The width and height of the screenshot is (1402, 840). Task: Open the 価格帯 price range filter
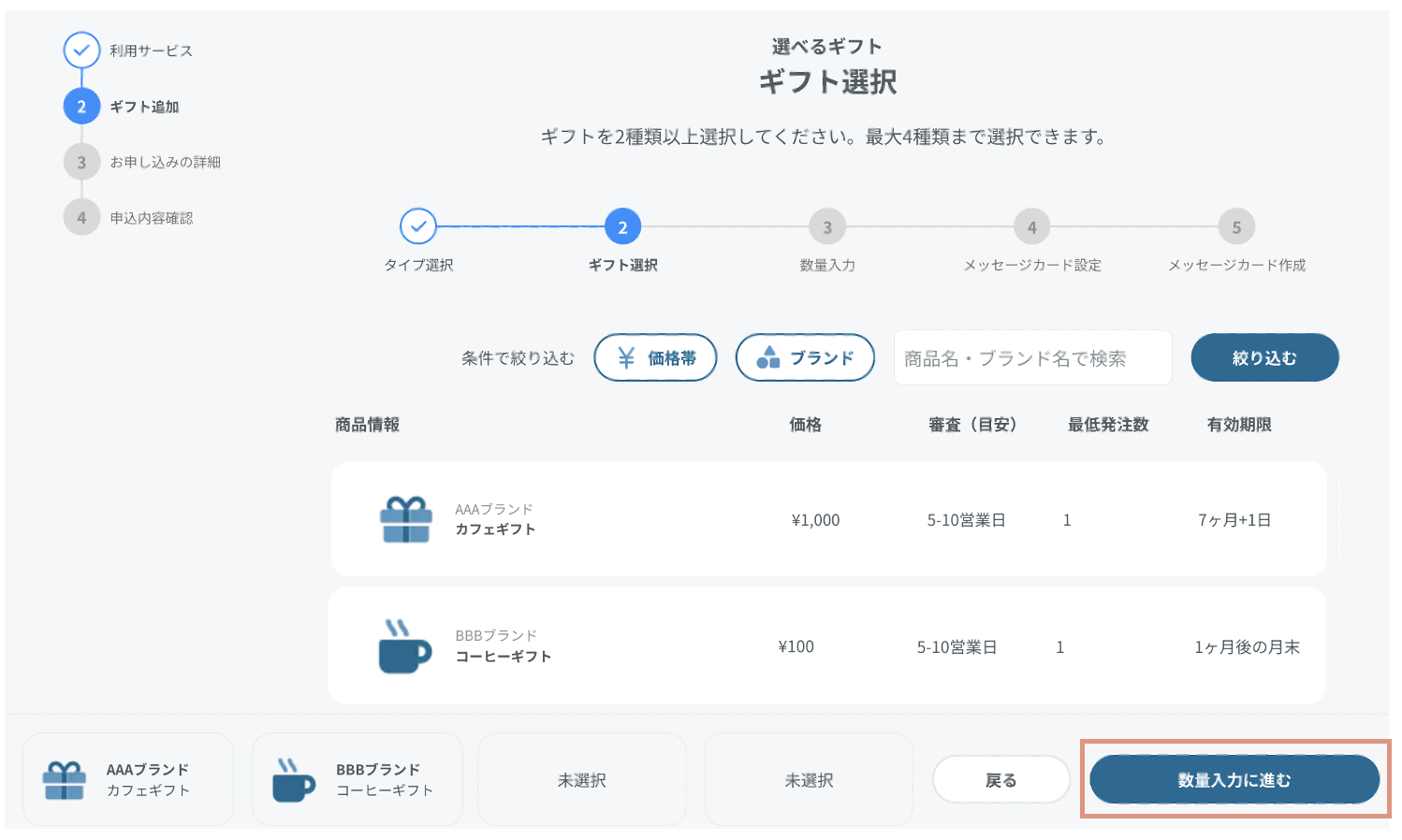tap(655, 357)
